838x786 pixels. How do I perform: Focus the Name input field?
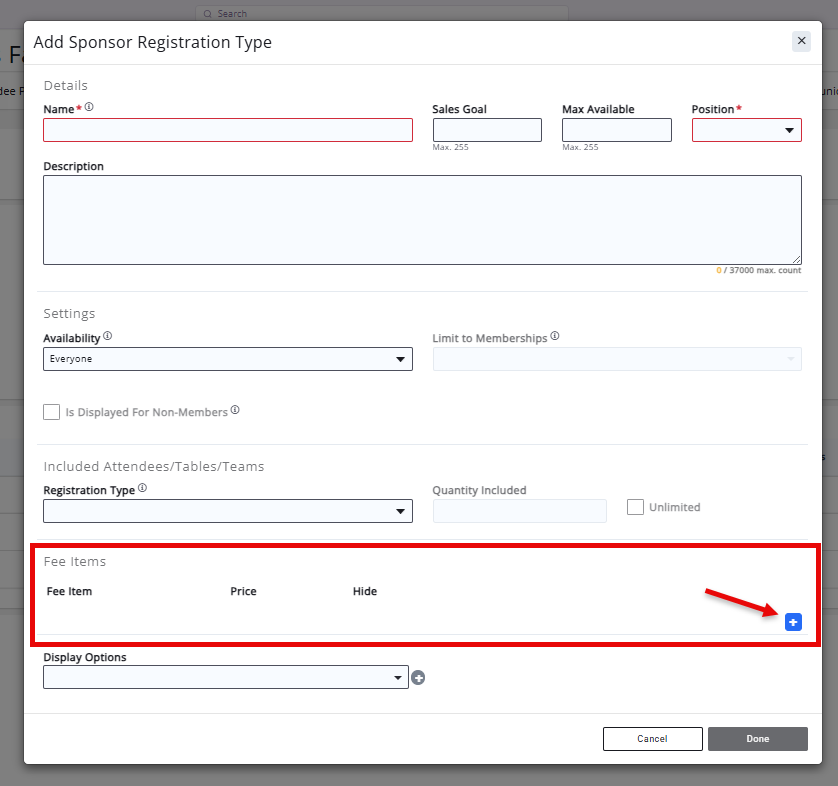[228, 130]
